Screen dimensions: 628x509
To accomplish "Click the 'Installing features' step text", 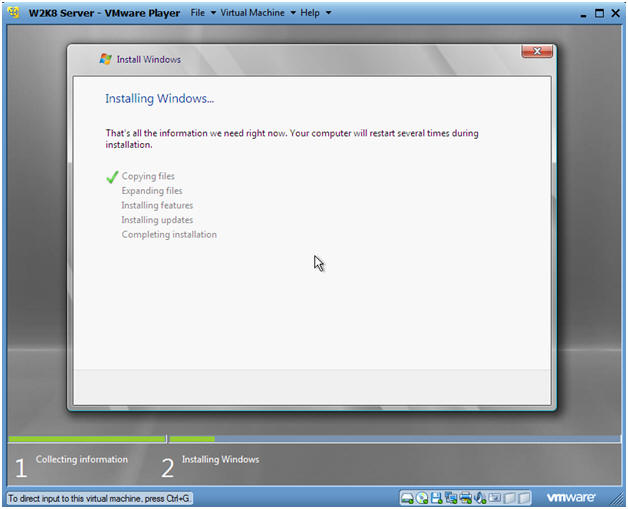I will (x=157, y=205).
